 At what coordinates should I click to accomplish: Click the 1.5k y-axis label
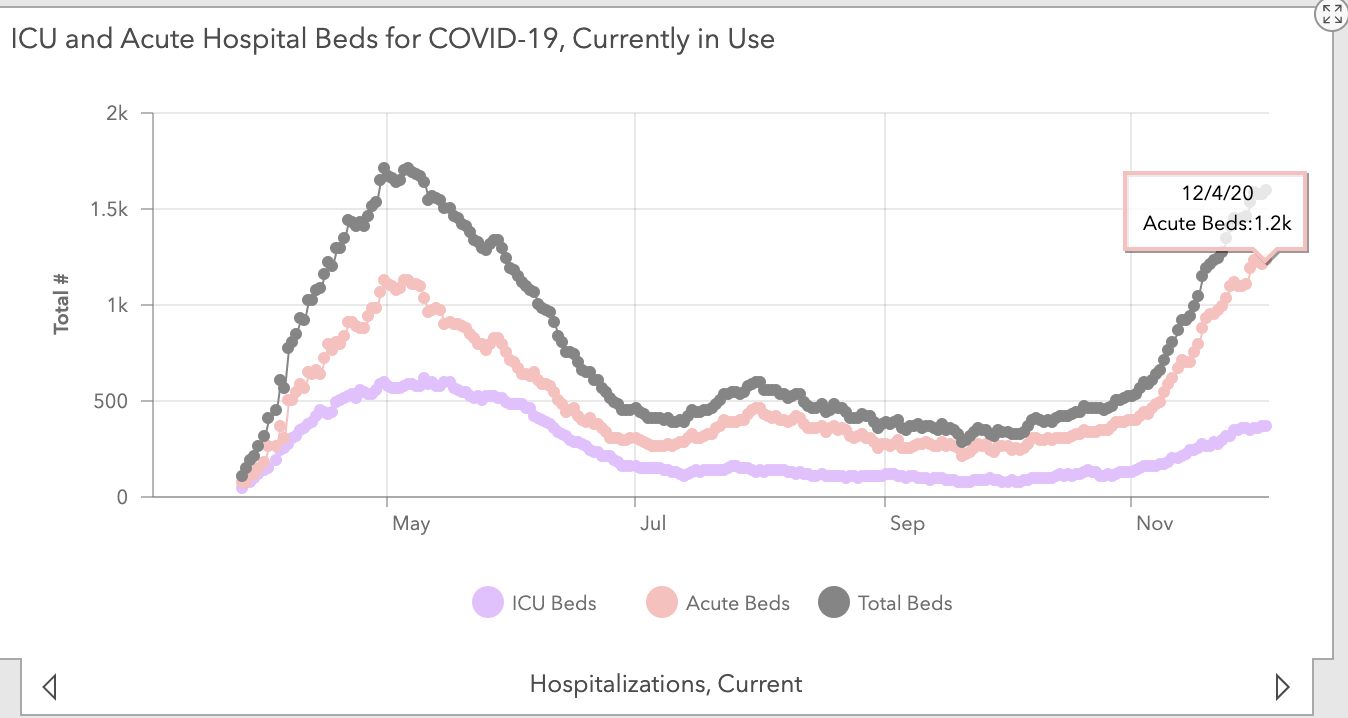[108, 209]
